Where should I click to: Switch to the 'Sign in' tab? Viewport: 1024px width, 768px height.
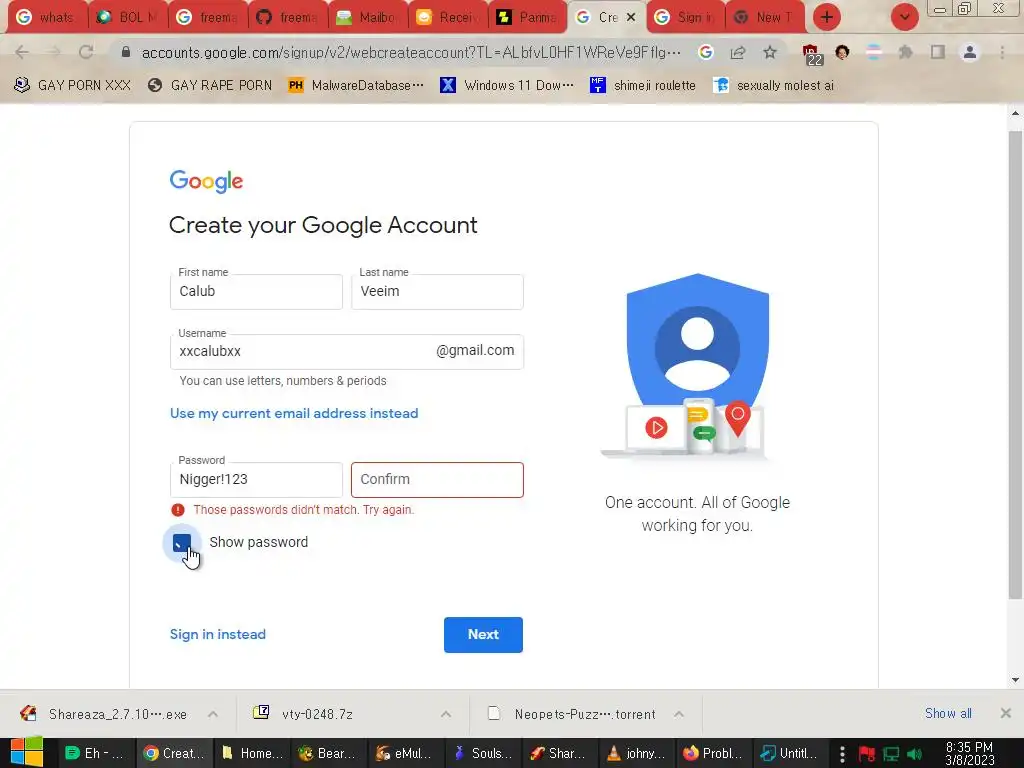pos(685,18)
